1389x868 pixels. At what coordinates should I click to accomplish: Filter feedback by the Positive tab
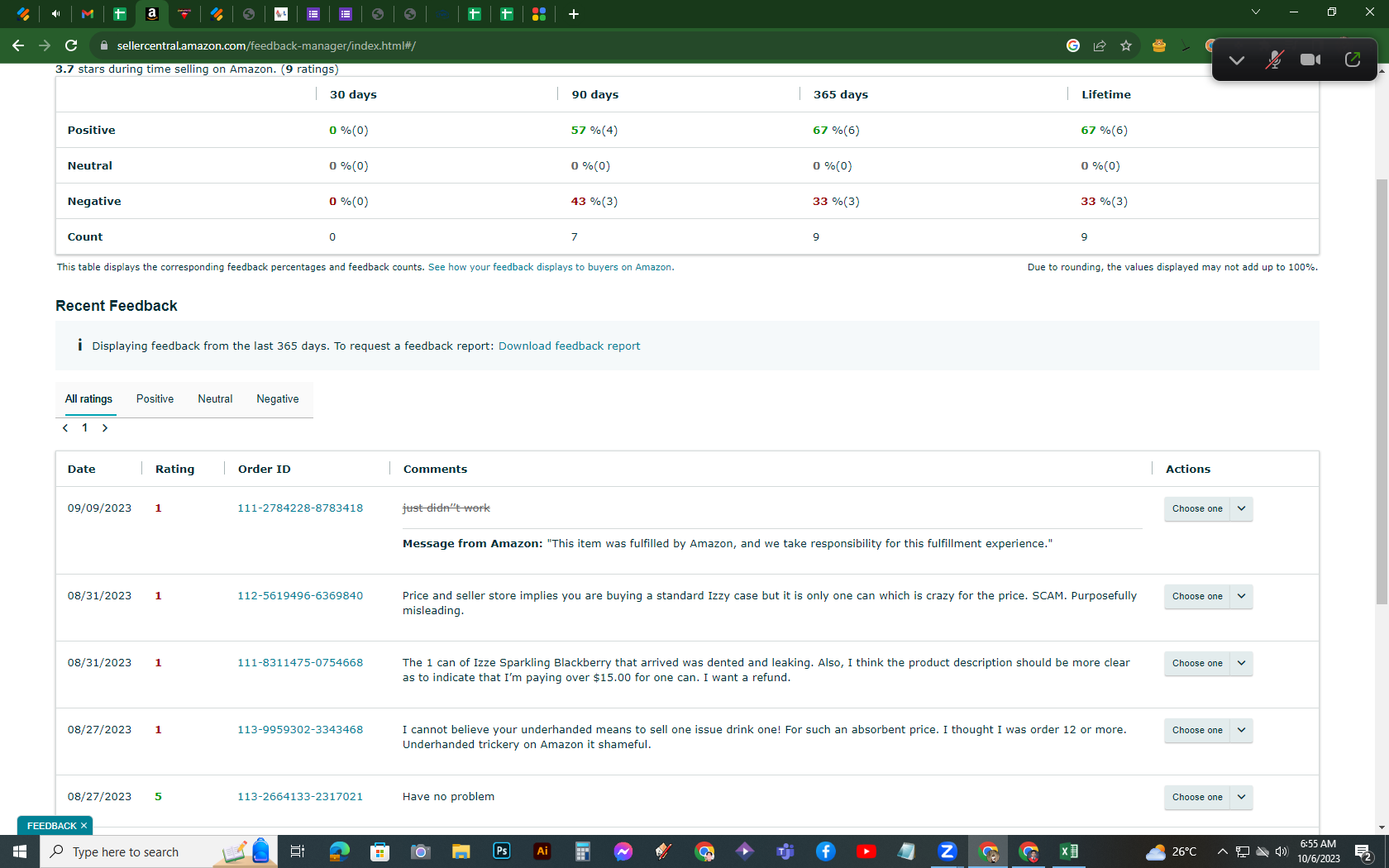tap(155, 398)
